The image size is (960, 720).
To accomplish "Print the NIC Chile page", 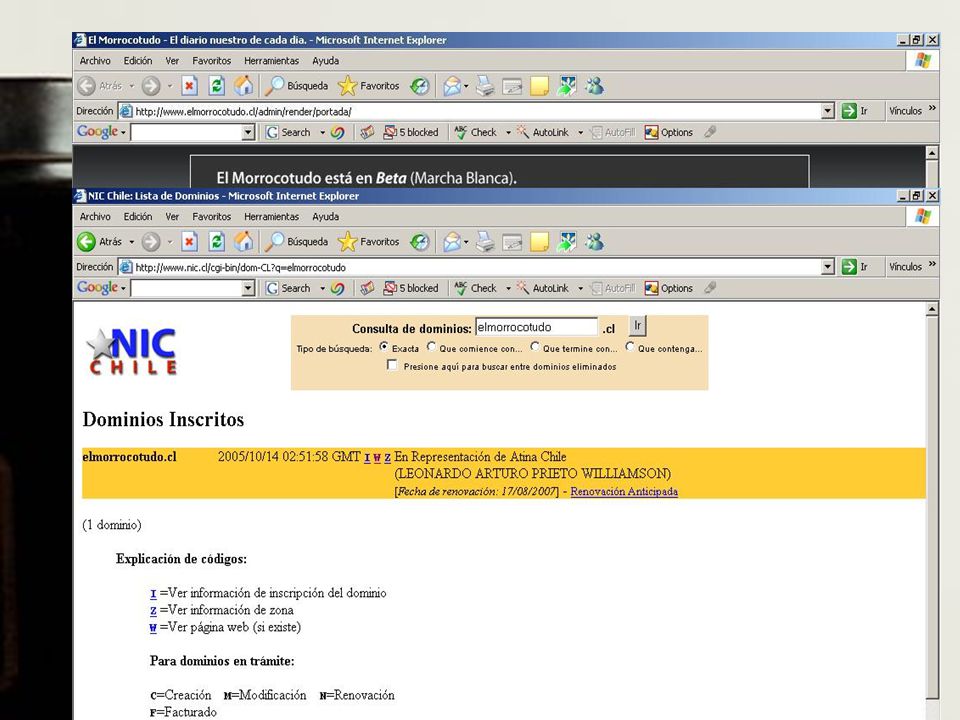I will tap(485, 242).
